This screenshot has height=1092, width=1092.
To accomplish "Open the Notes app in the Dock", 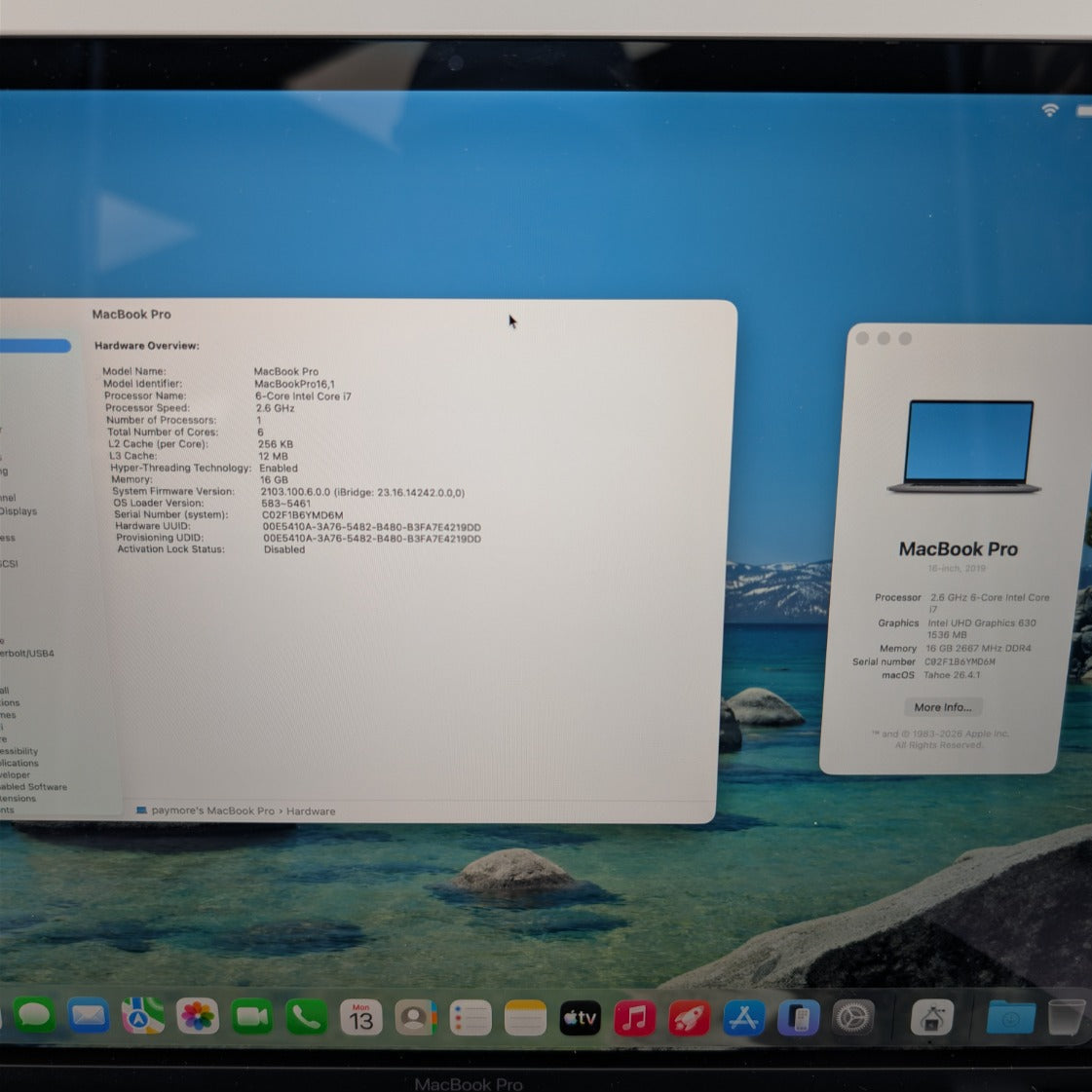I will 525,1019.
